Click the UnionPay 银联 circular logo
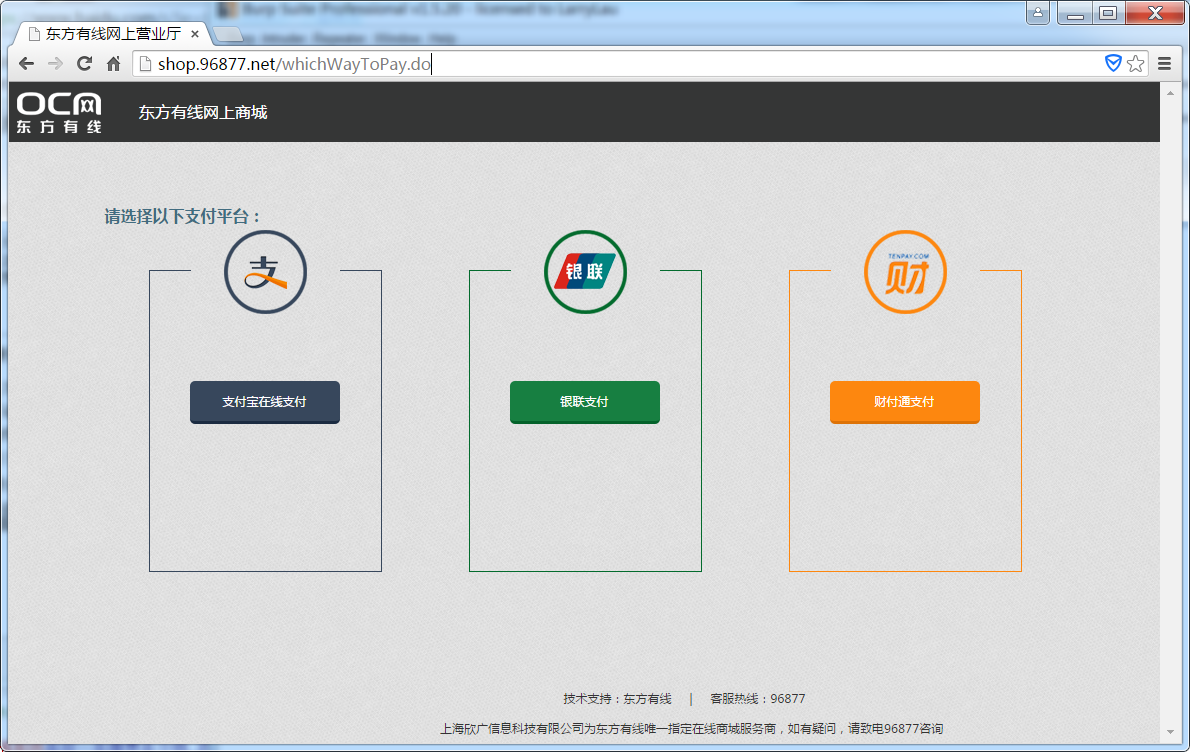 (585, 272)
